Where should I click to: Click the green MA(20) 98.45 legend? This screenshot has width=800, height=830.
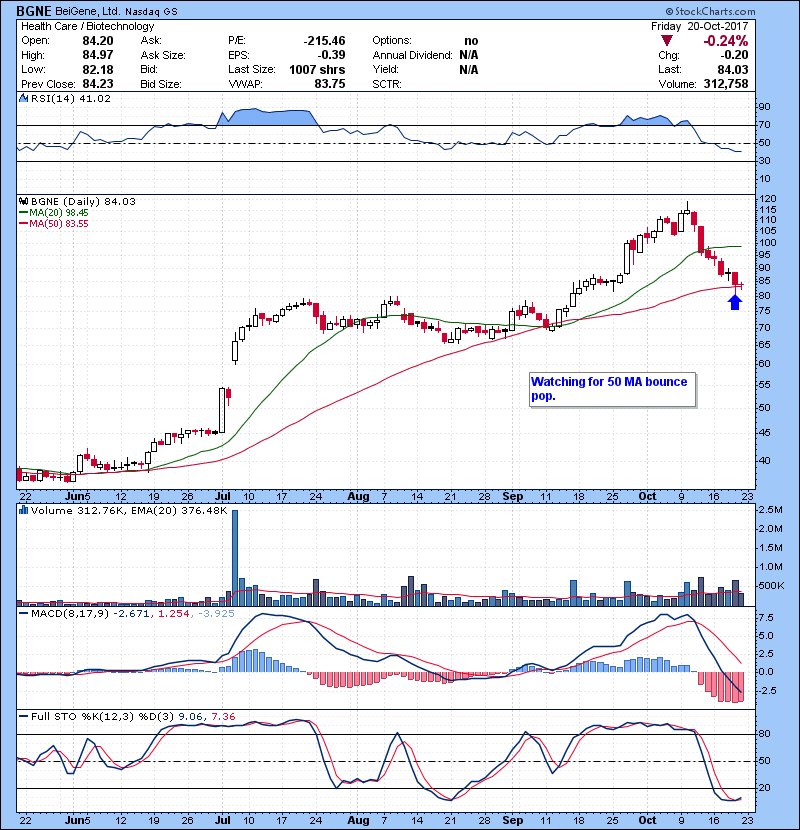(54, 212)
